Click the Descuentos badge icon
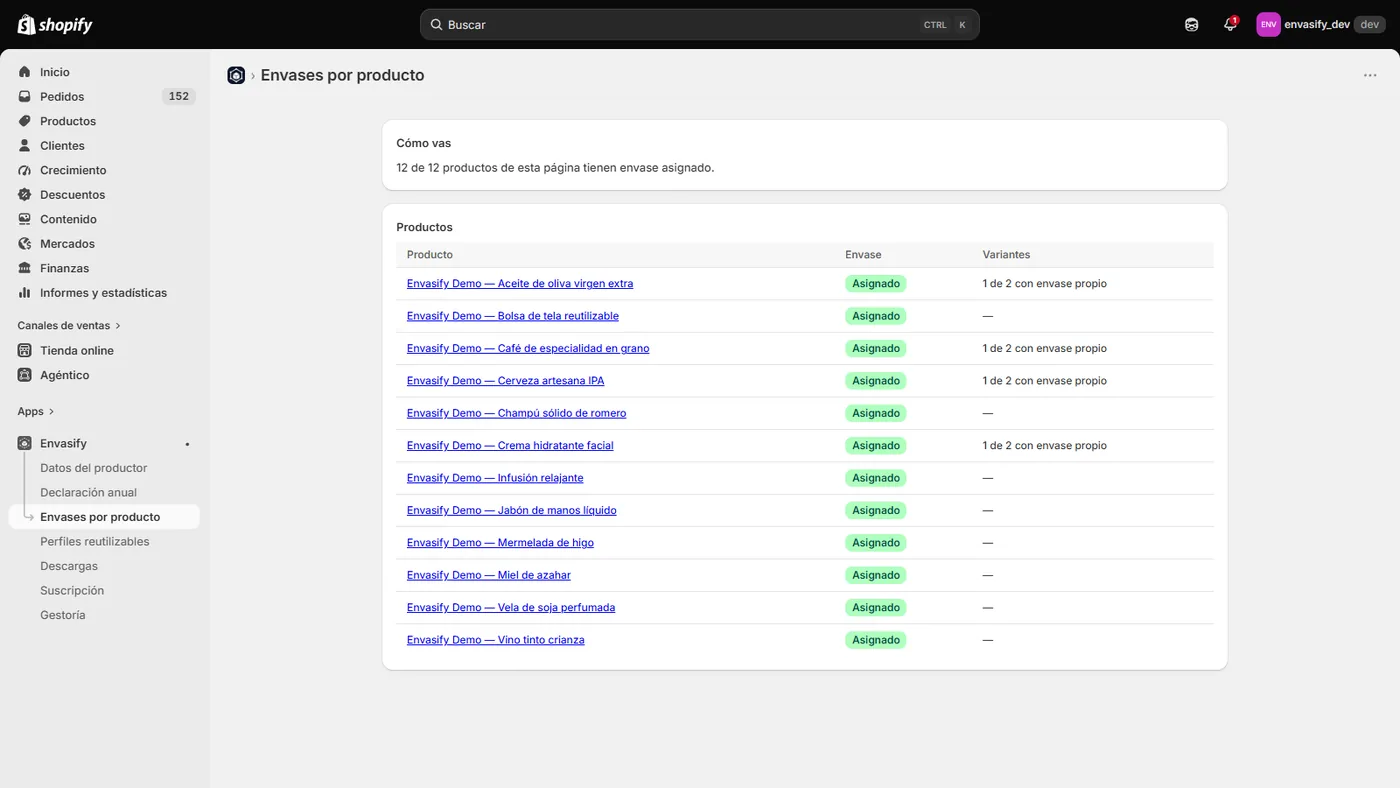 (25, 195)
